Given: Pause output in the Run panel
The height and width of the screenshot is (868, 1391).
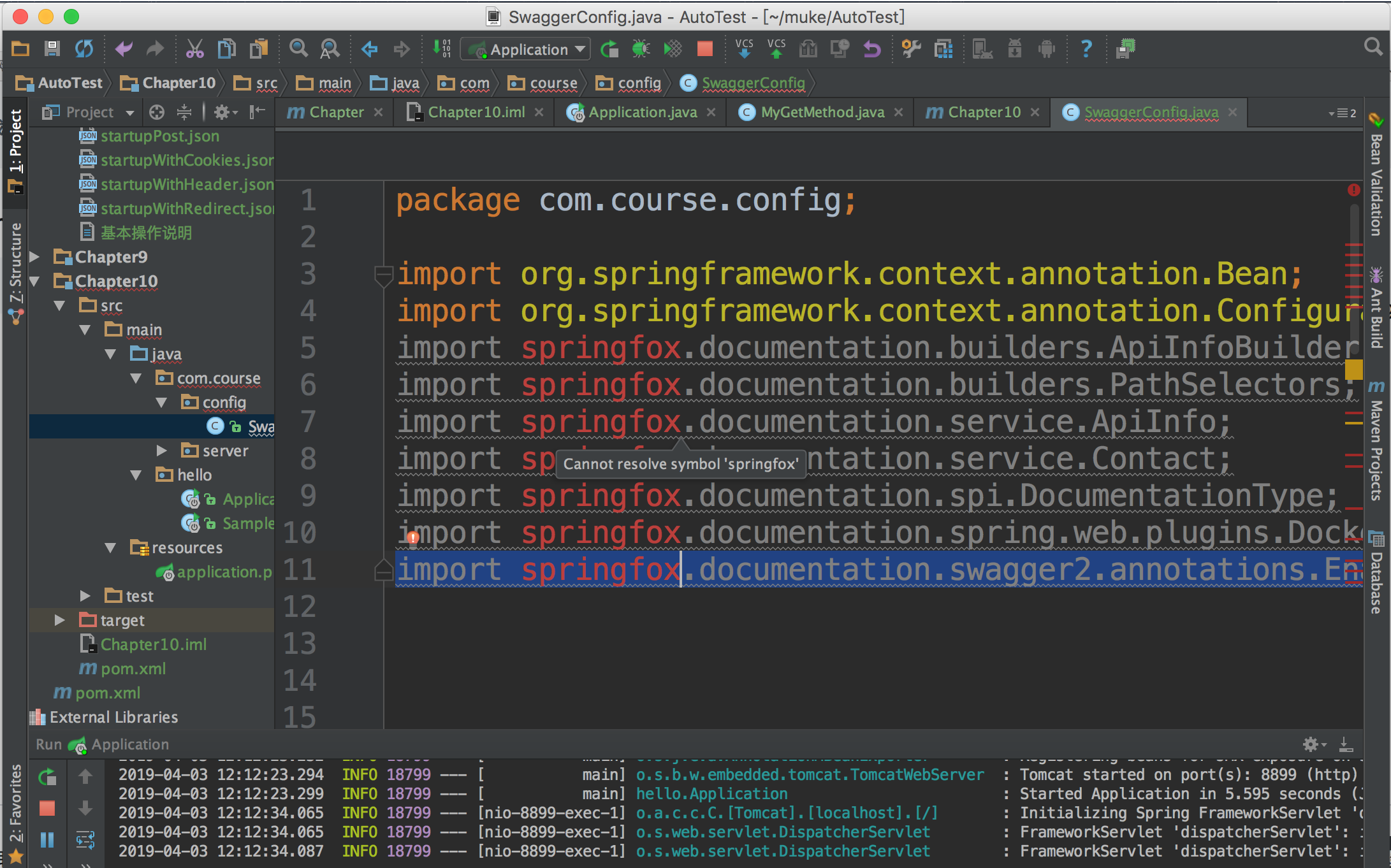Looking at the screenshot, I should click(48, 840).
